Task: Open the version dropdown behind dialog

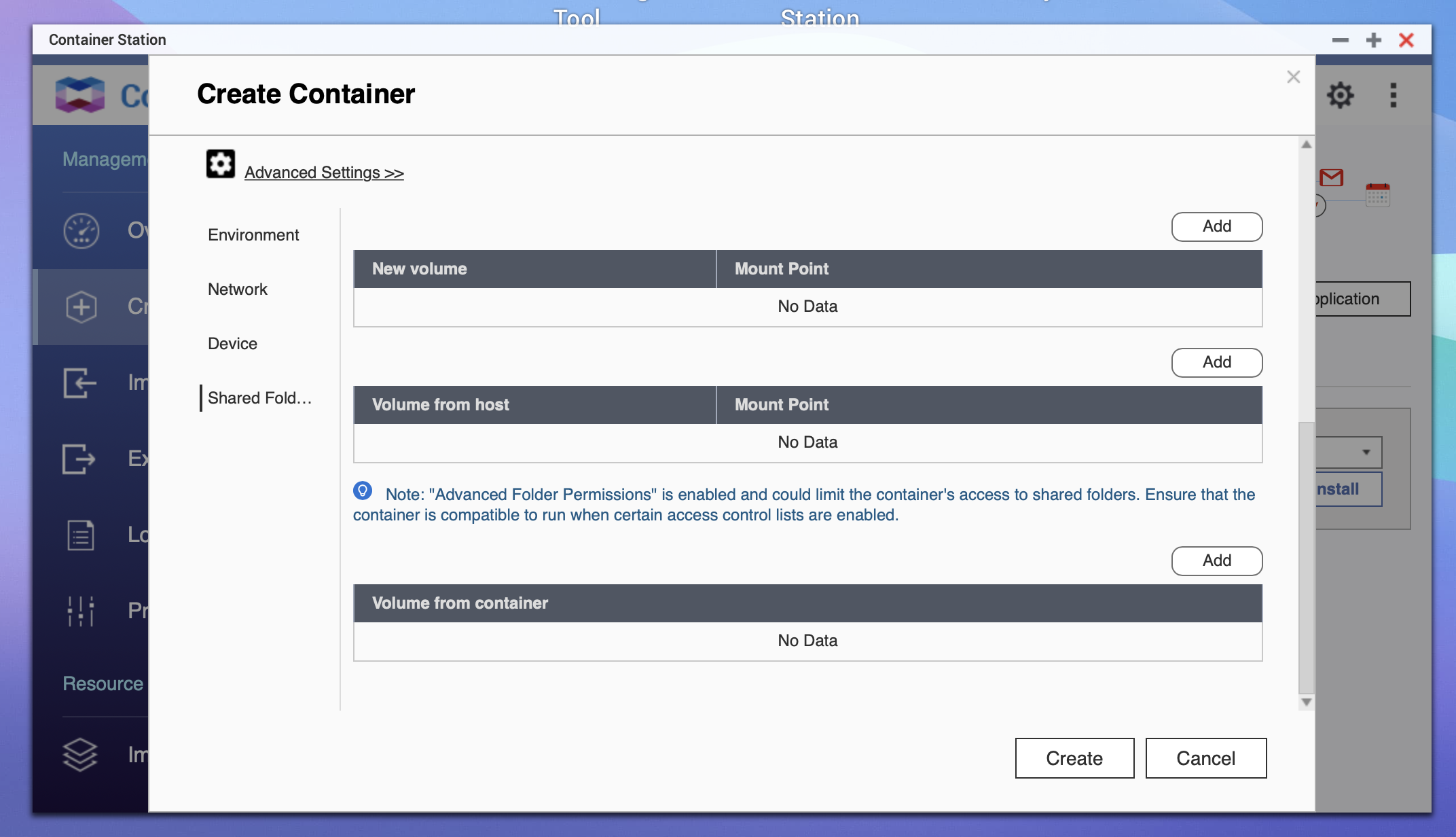Action: 1349,452
